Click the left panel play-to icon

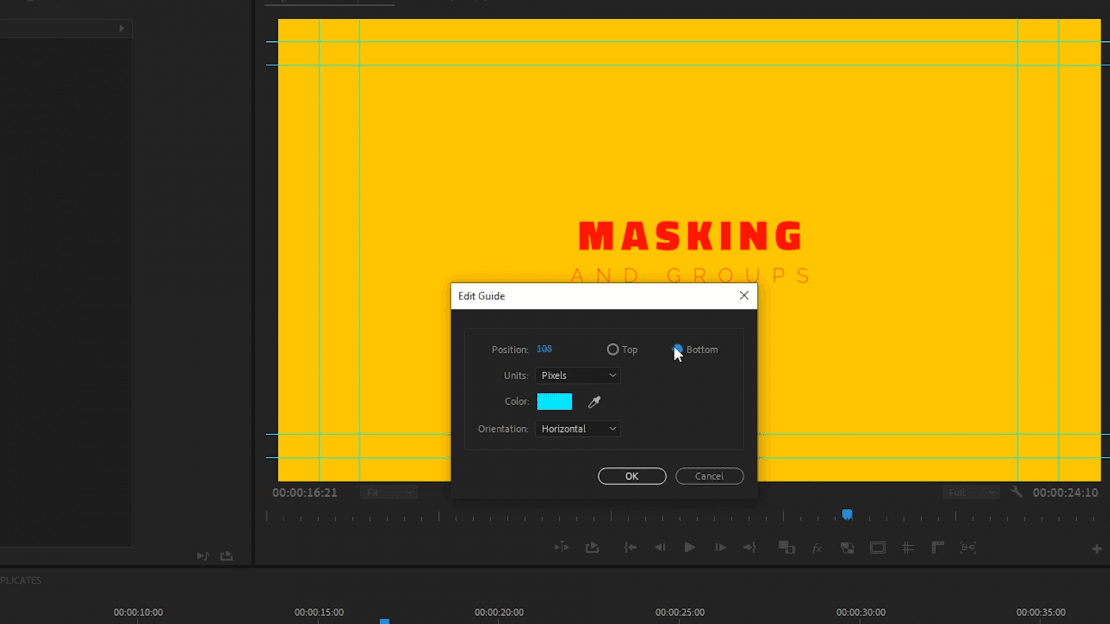tap(202, 556)
